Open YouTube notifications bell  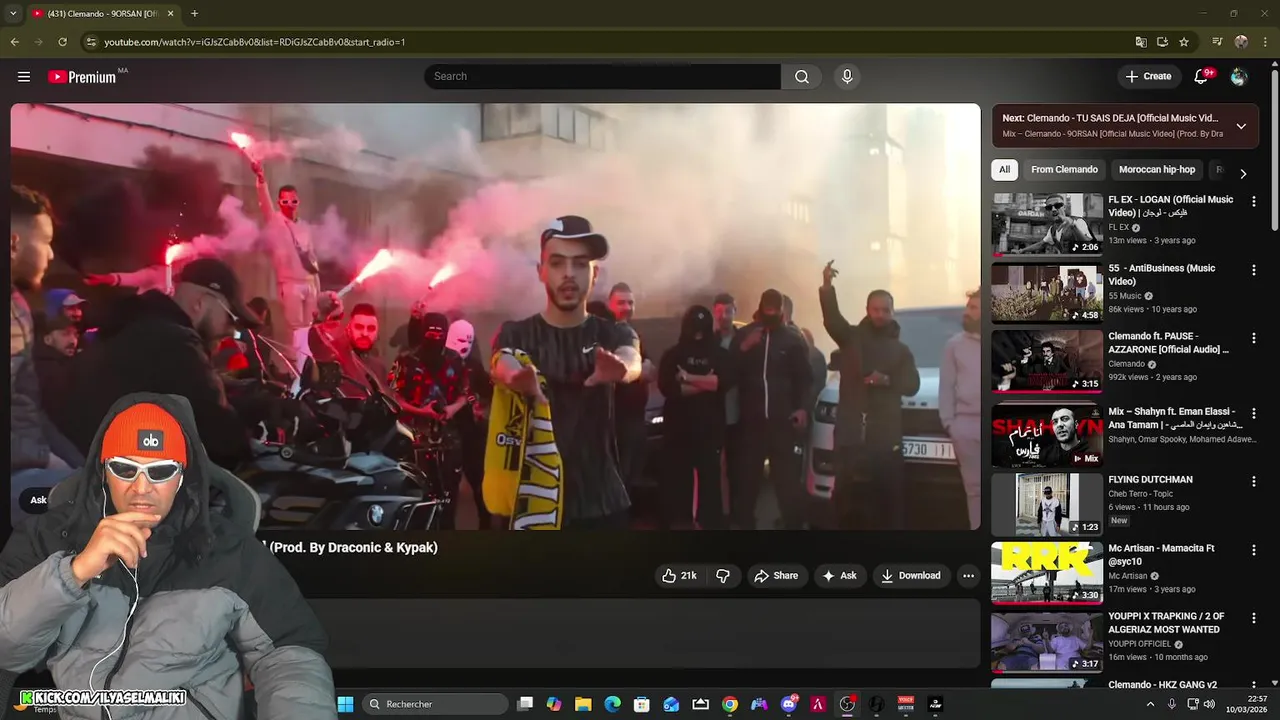[x=1202, y=77]
